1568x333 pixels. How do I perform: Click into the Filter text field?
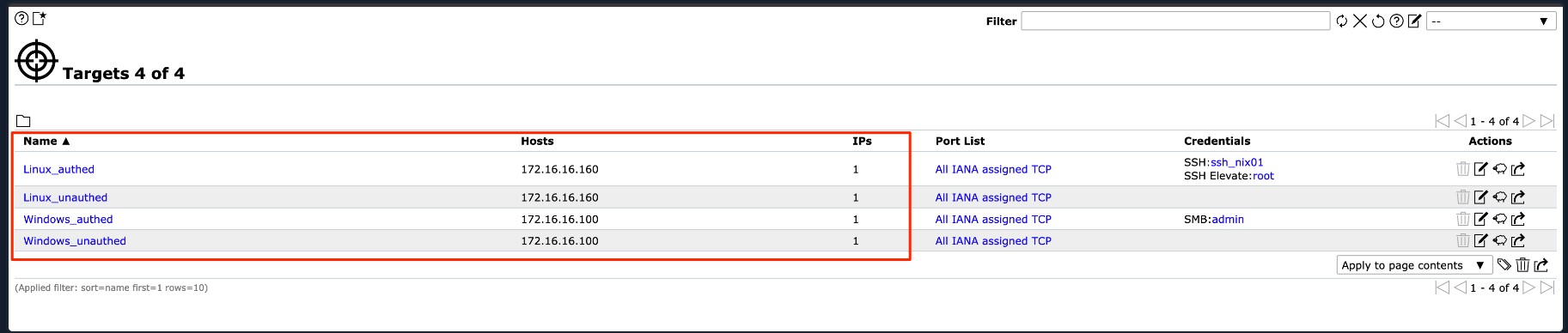pyautogui.click(x=1175, y=21)
